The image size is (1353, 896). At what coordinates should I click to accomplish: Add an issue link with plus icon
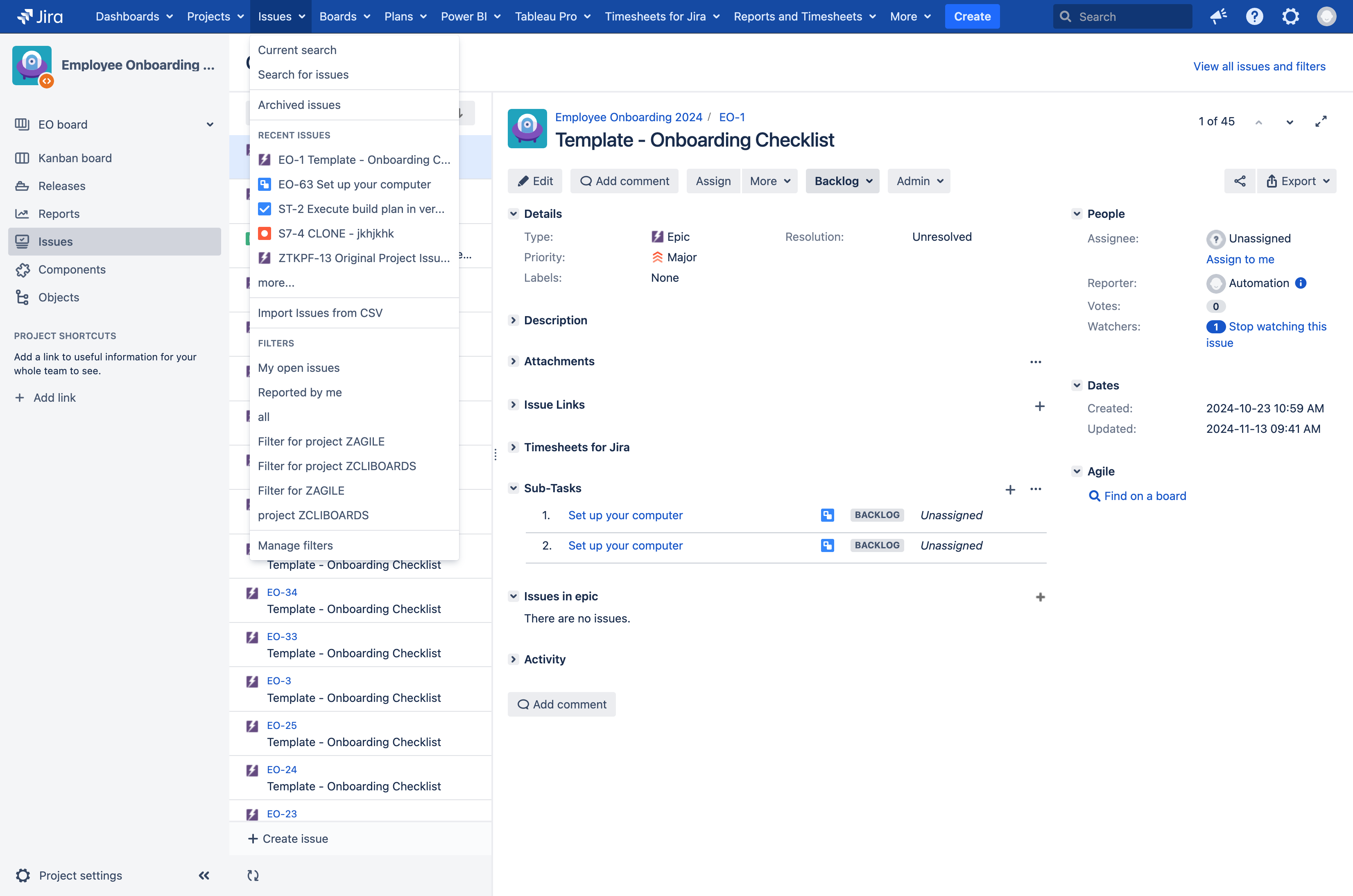point(1040,406)
